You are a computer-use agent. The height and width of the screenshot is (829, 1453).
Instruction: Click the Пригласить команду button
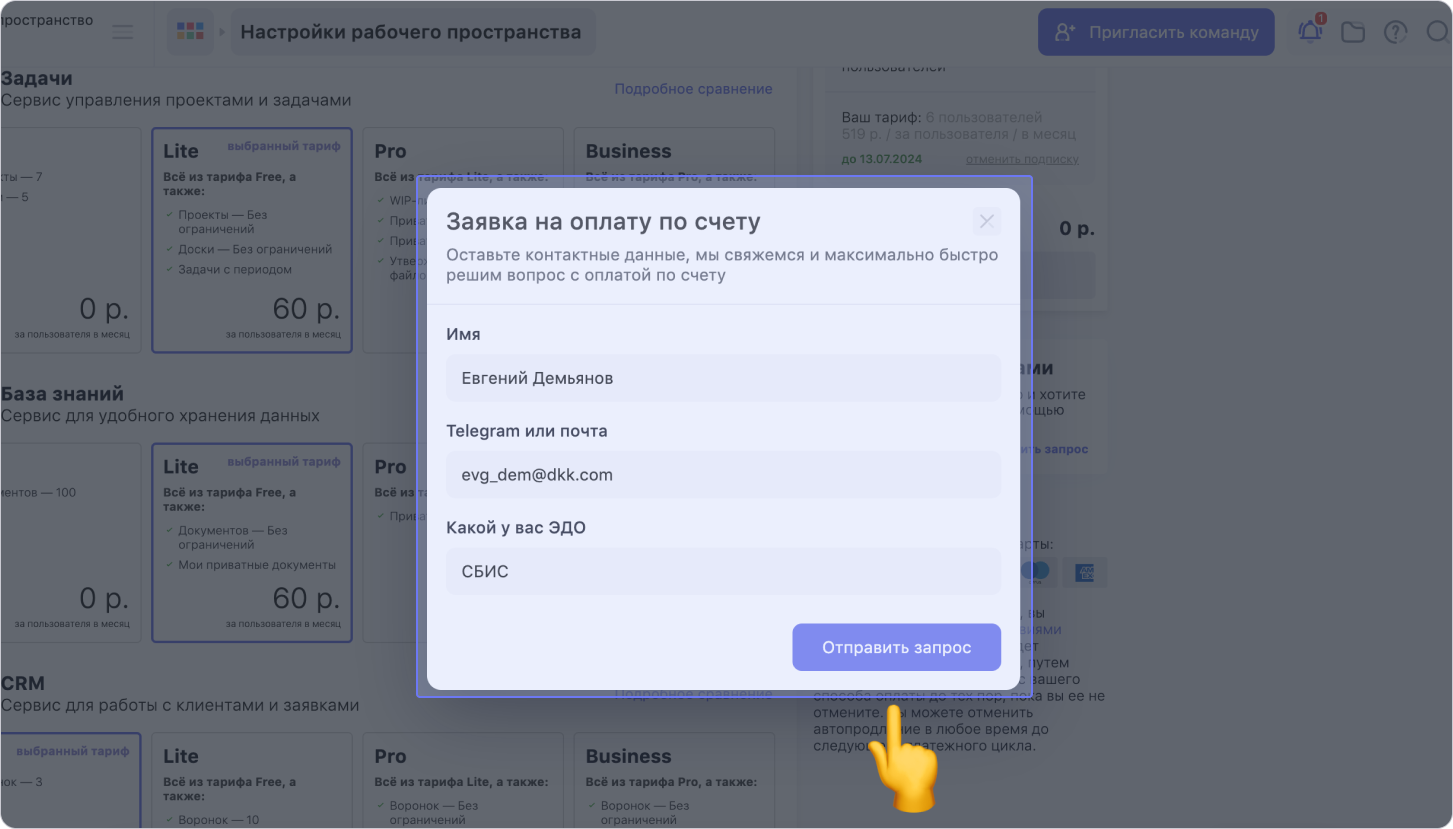point(1156,32)
